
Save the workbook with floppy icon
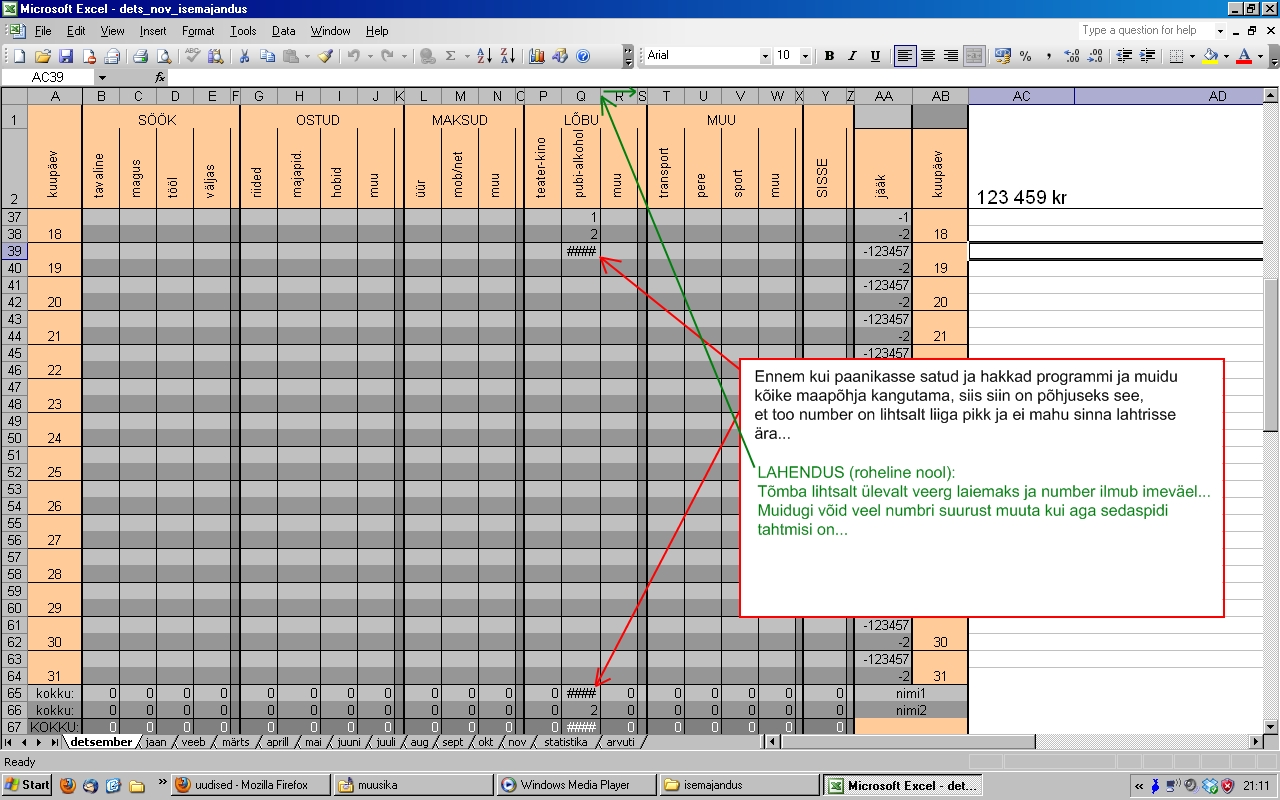click(66, 56)
